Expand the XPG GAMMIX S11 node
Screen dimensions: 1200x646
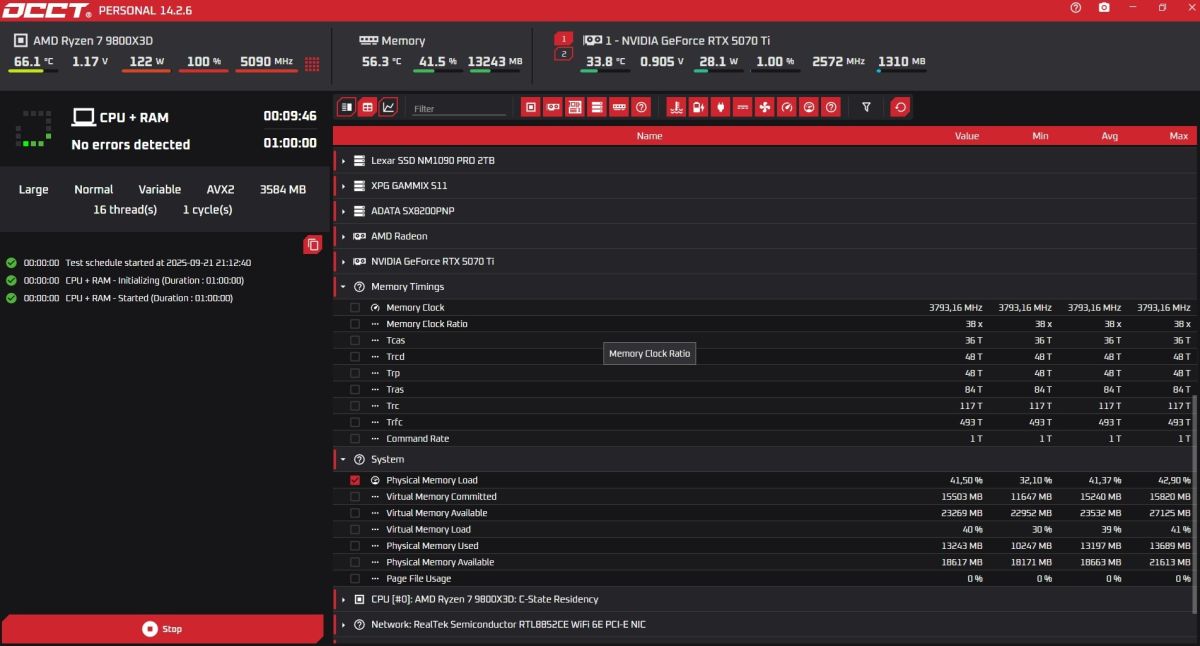[343, 186]
